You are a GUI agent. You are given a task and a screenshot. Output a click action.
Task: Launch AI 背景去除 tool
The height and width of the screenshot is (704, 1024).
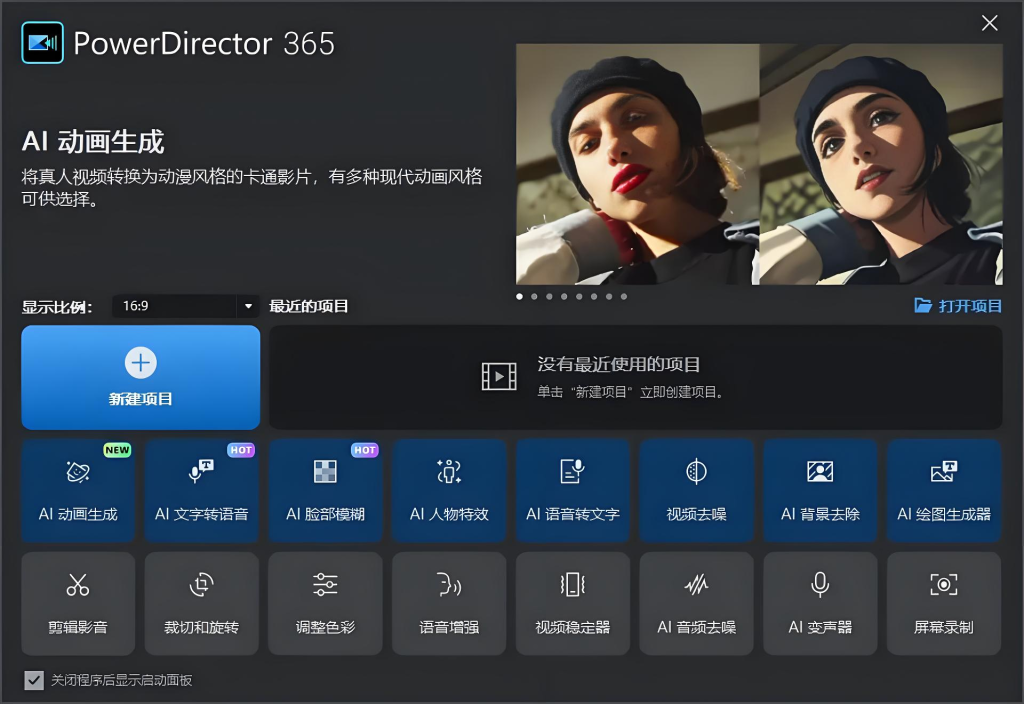[x=820, y=491]
